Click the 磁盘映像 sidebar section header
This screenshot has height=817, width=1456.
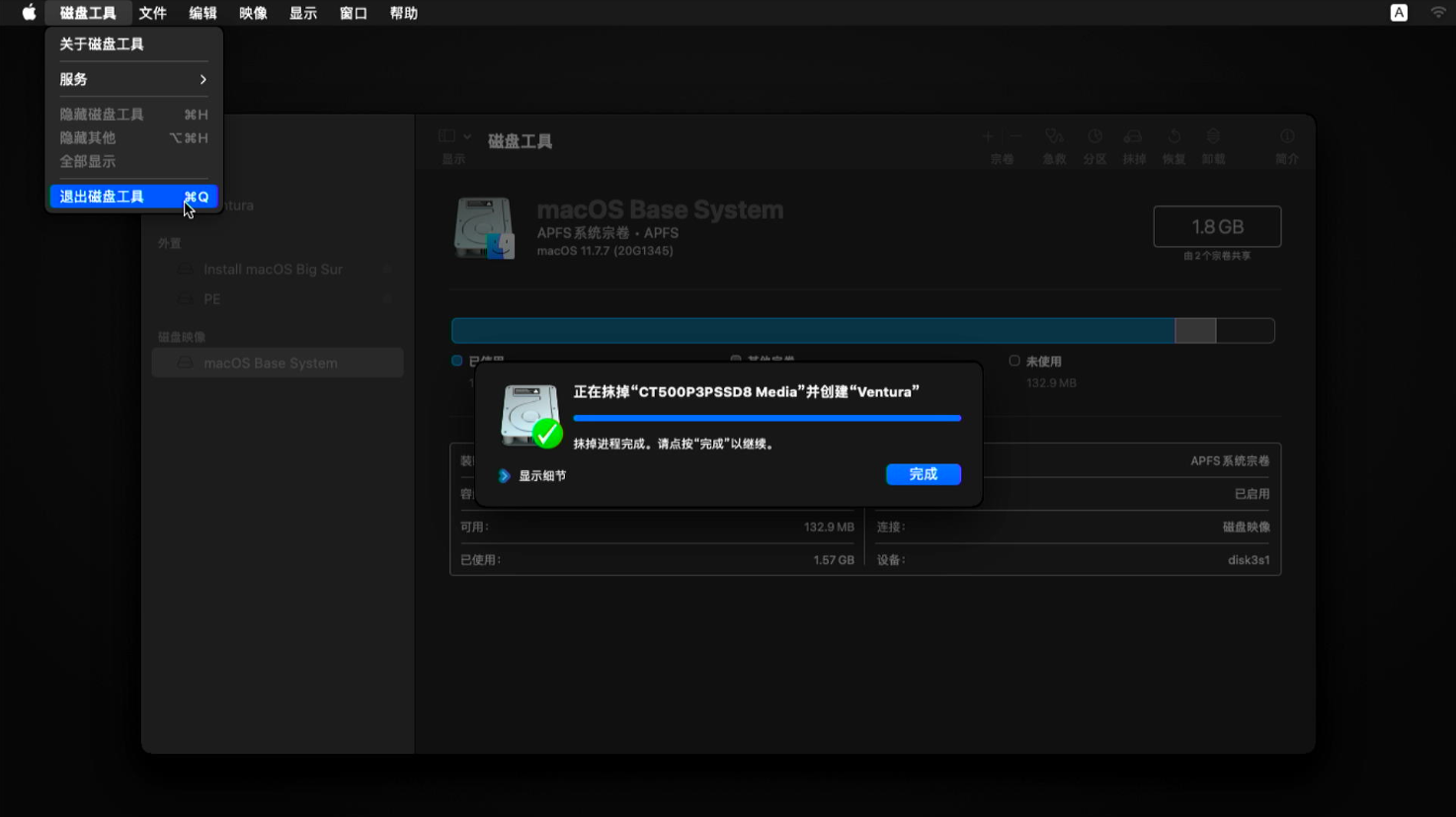pyautogui.click(x=182, y=337)
